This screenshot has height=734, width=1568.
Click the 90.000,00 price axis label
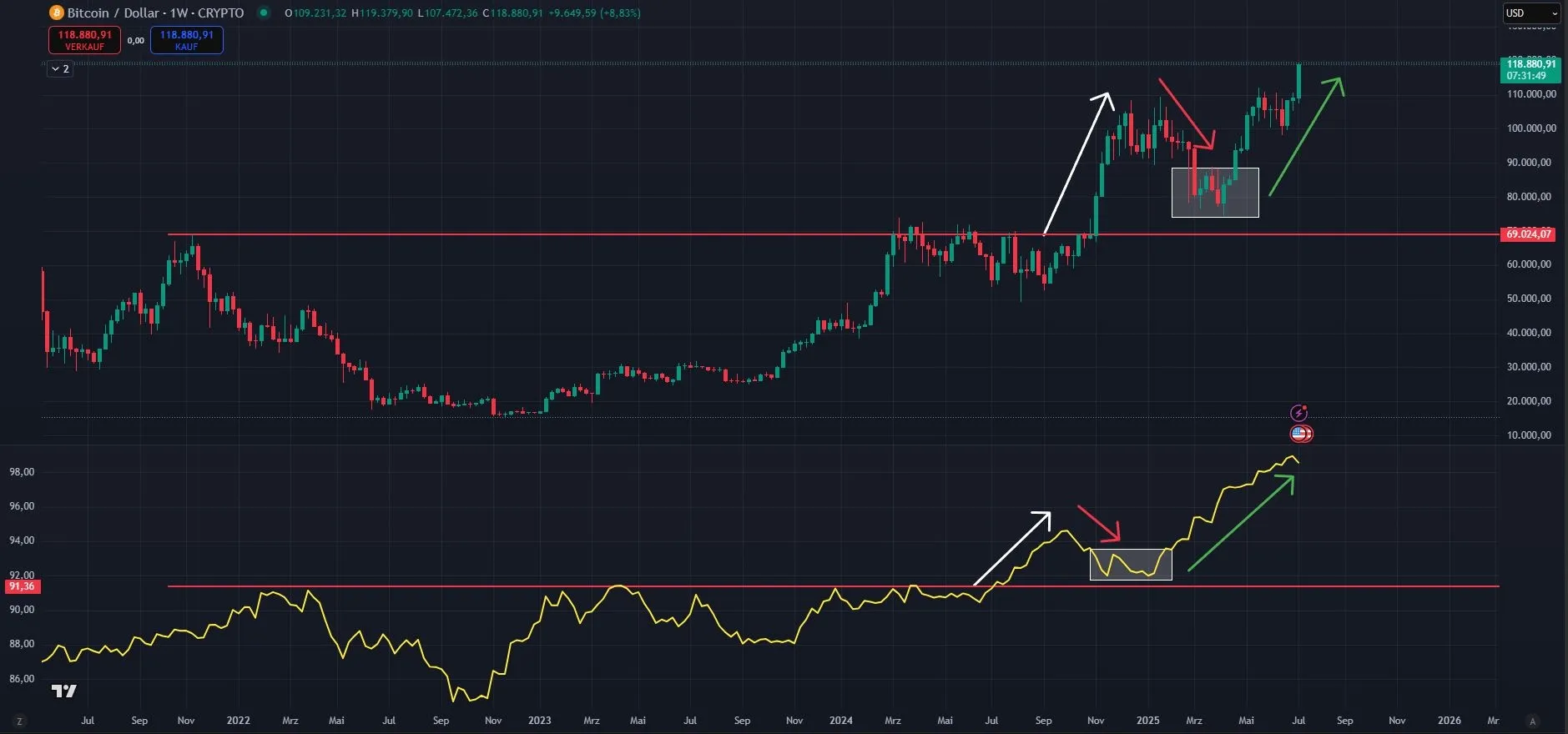point(1530,163)
